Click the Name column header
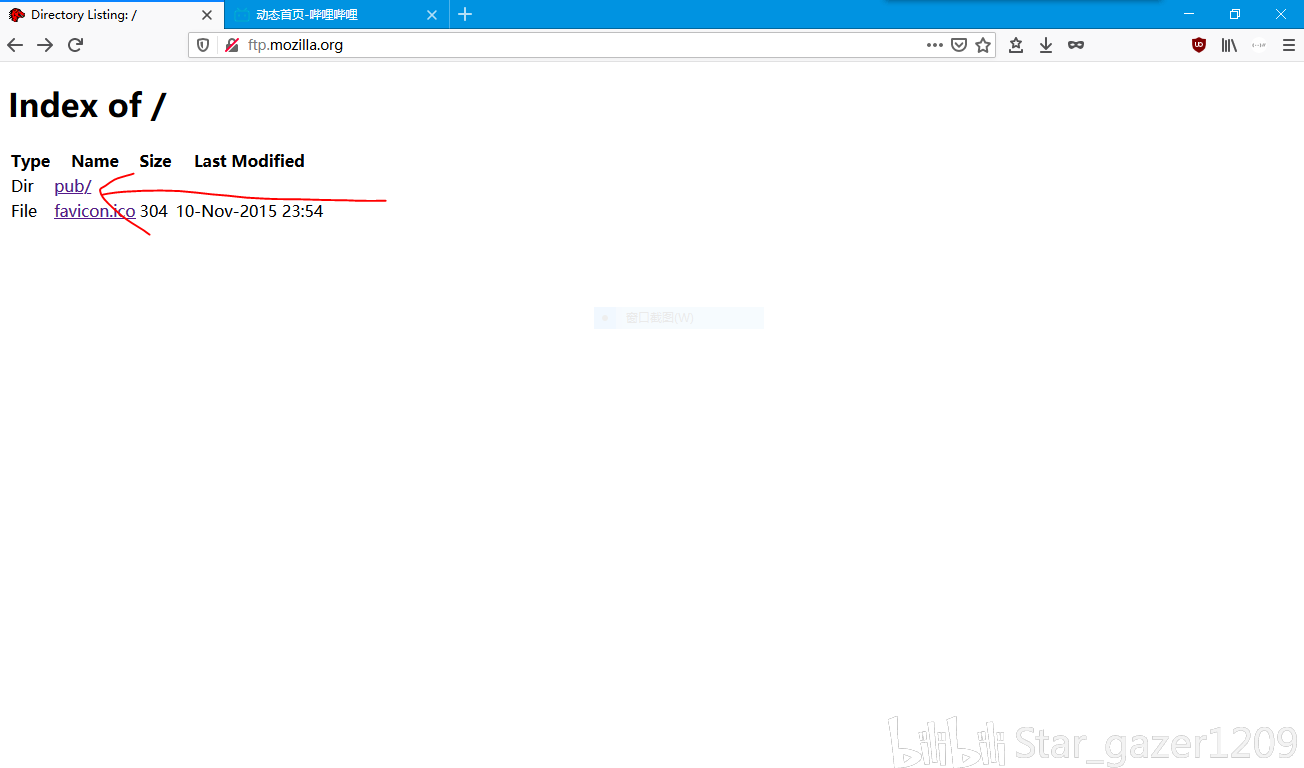The image size is (1304, 768). [x=95, y=161]
